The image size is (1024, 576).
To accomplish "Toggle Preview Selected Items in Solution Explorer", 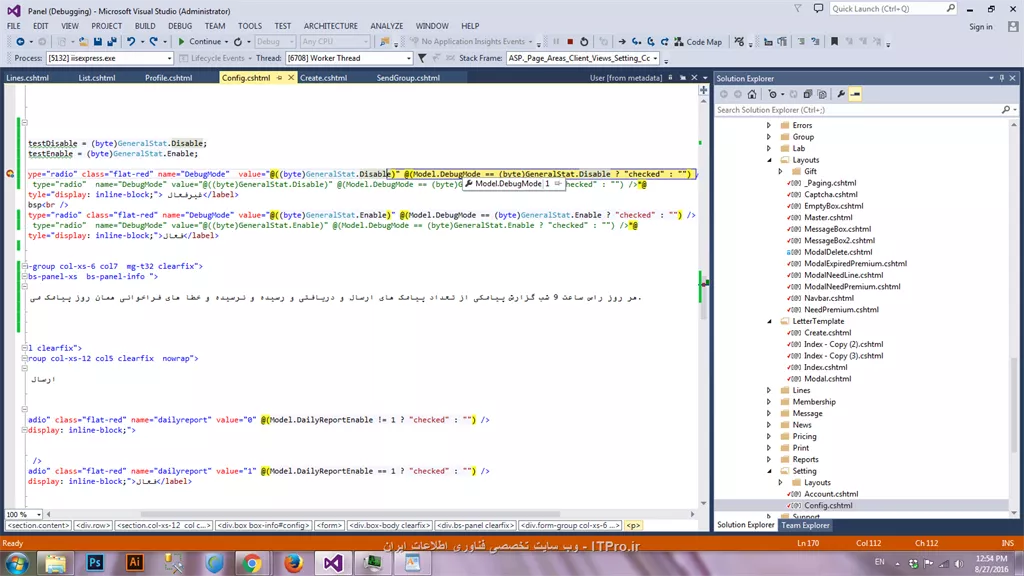I will (855, 94).
